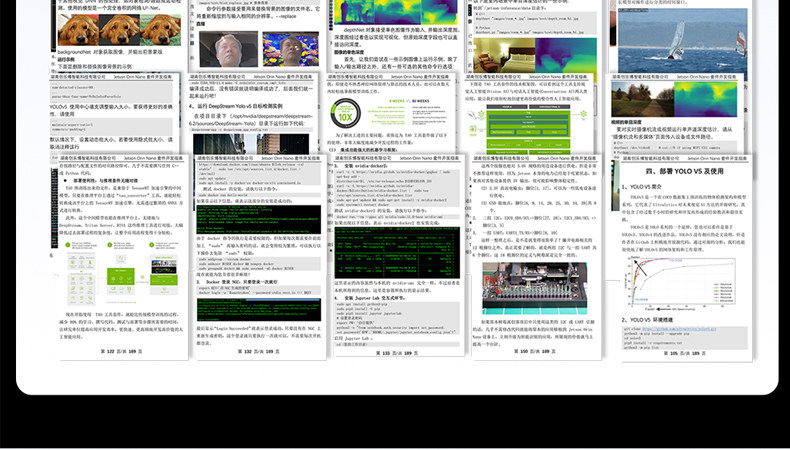Click the heading '四、部署 YOLO V5 及使用'

(685, 171)
